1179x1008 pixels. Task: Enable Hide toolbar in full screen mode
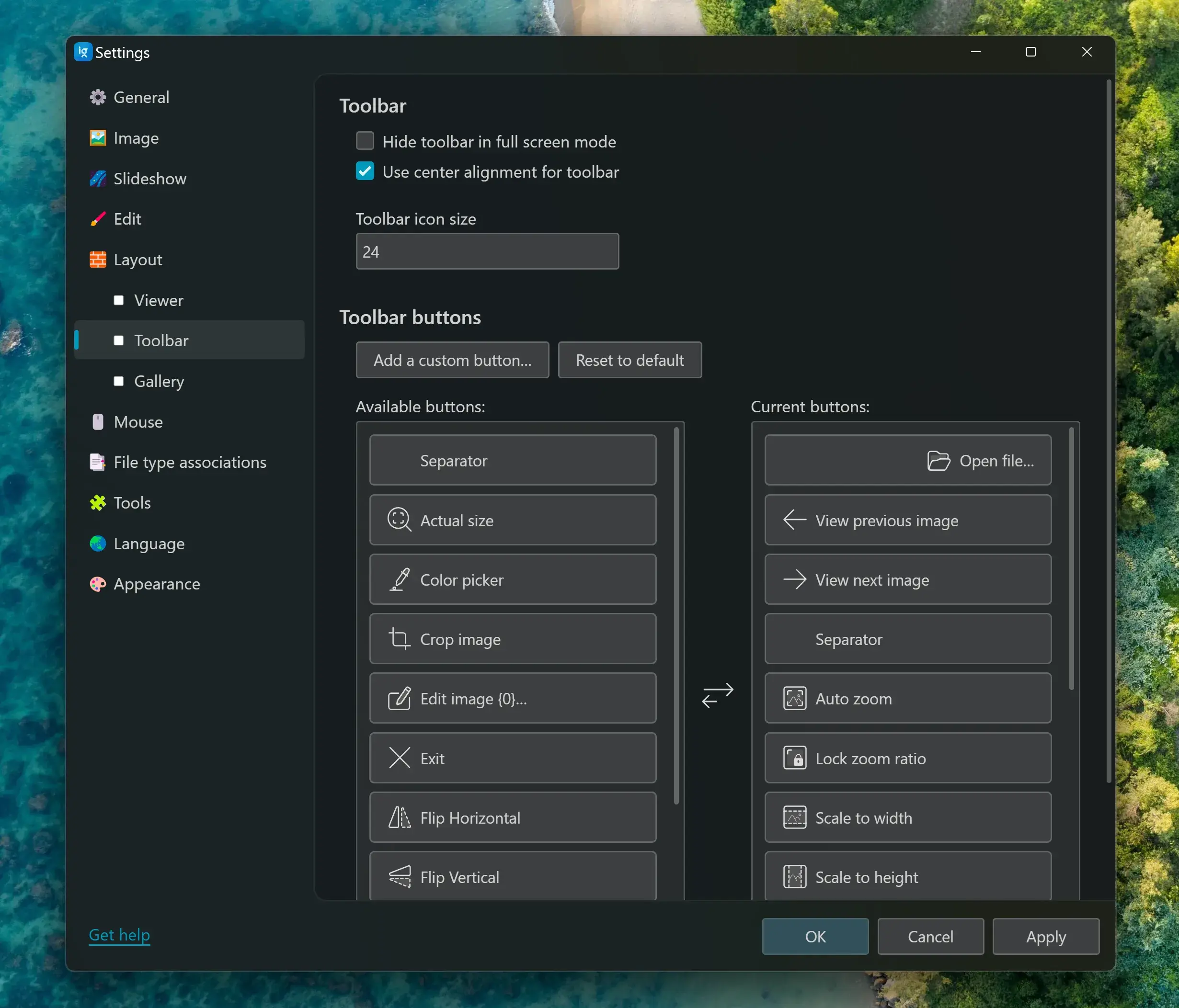coord(365,141)
